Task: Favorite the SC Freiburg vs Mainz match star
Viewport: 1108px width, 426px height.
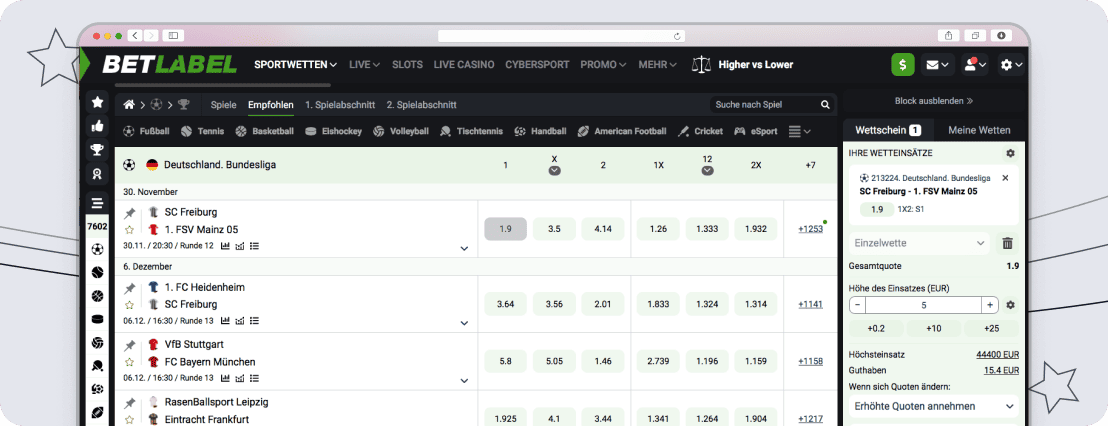Action: click(129, 229)
